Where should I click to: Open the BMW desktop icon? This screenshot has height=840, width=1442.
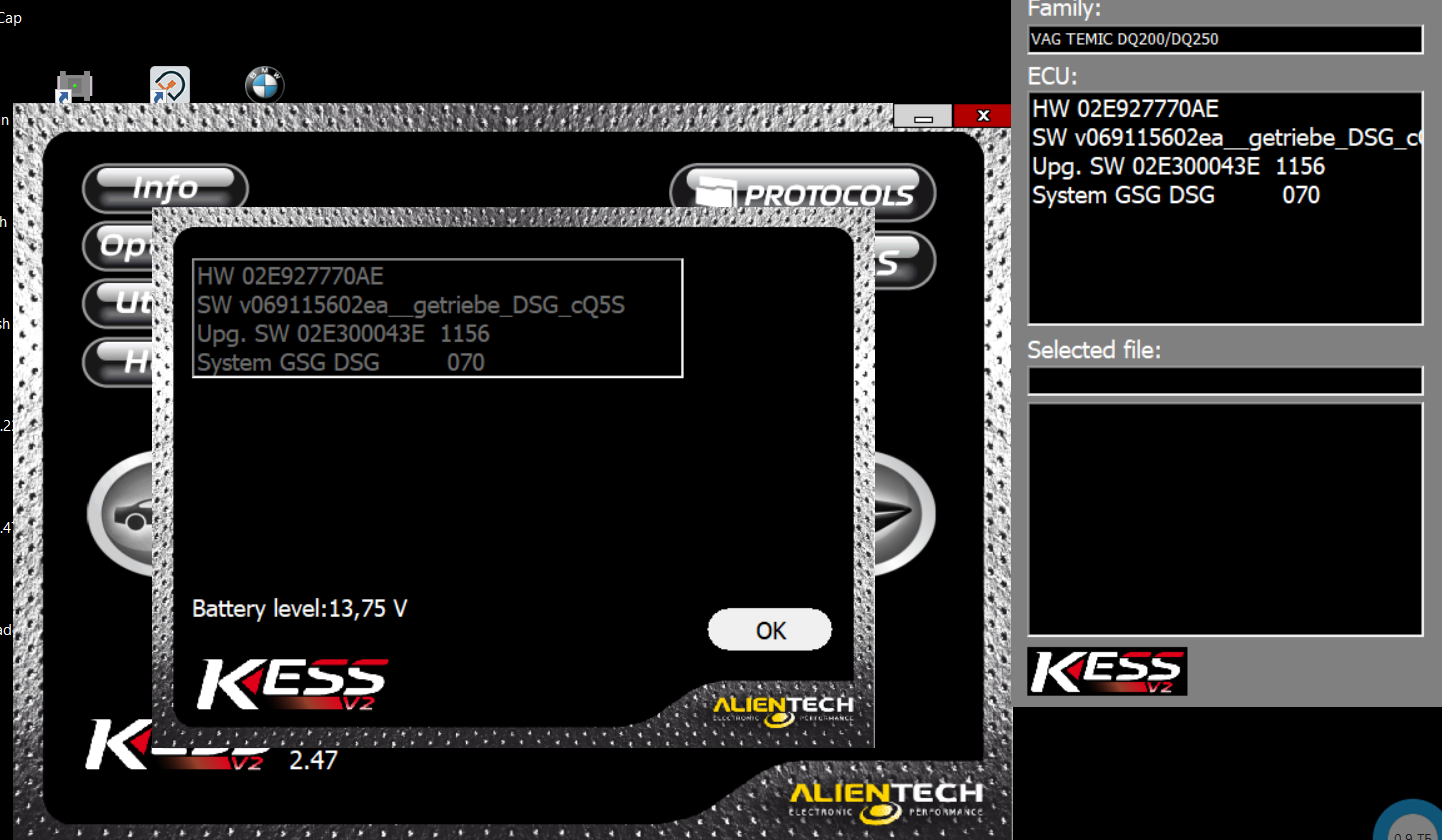point(265,86)
